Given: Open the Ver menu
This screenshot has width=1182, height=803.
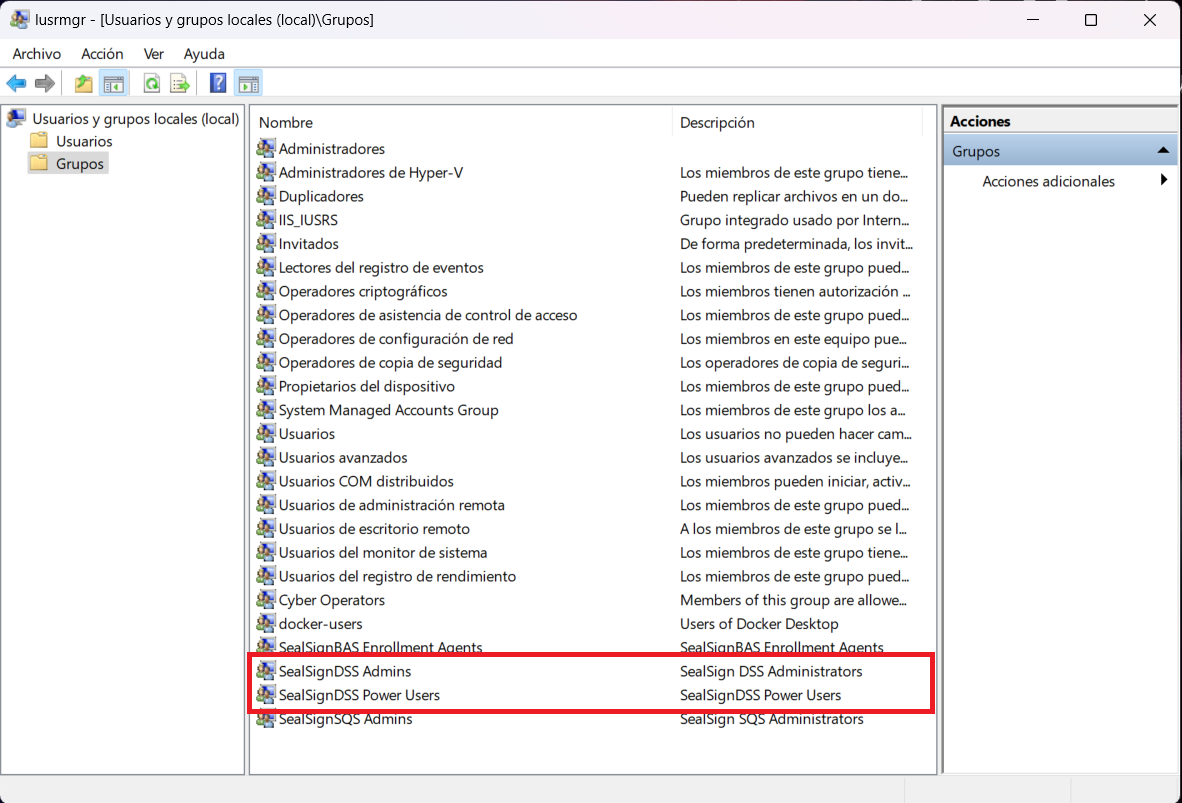Looking at the screenshot, I should (x=153, y=54).
